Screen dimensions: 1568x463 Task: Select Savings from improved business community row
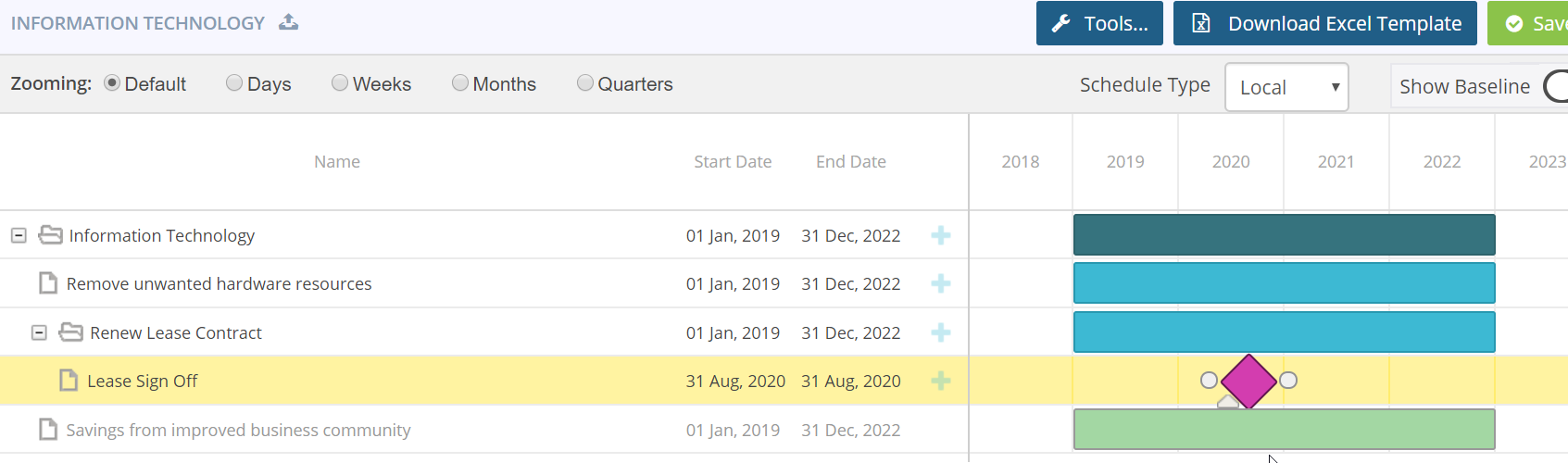(238, 430)
